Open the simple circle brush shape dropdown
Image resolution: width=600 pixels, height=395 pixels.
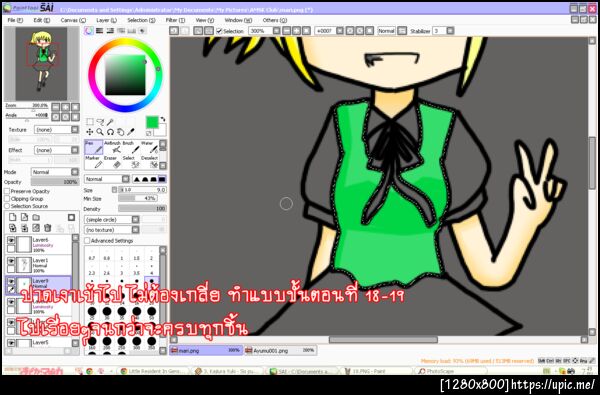click(x=112, y=220)
